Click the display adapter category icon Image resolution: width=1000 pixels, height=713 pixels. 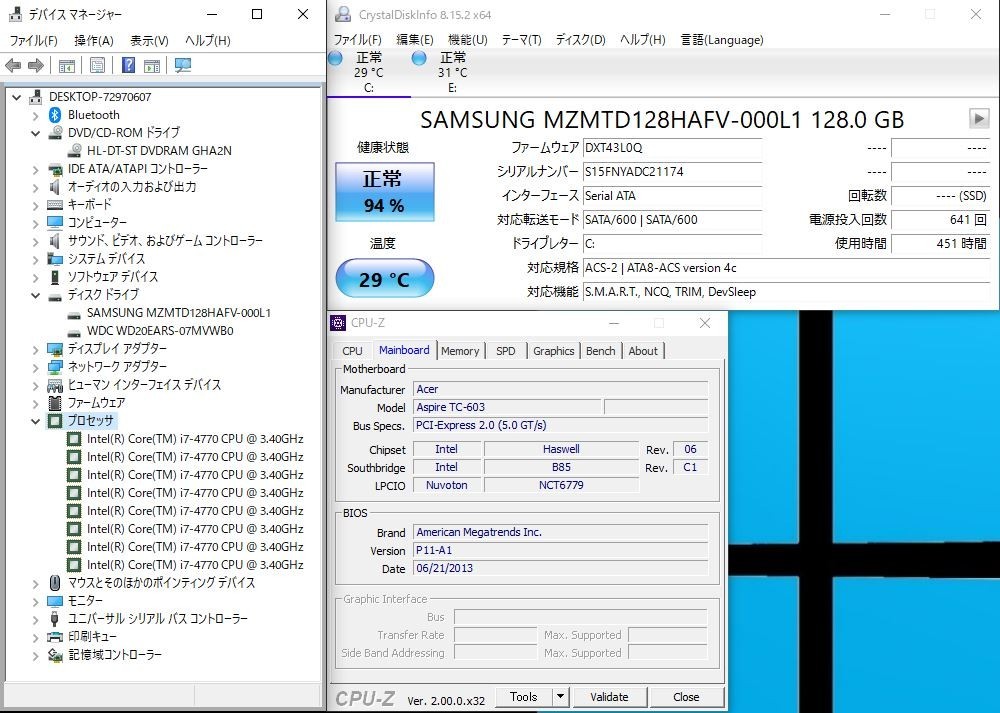pyautogui.click(x=55, y=349)
